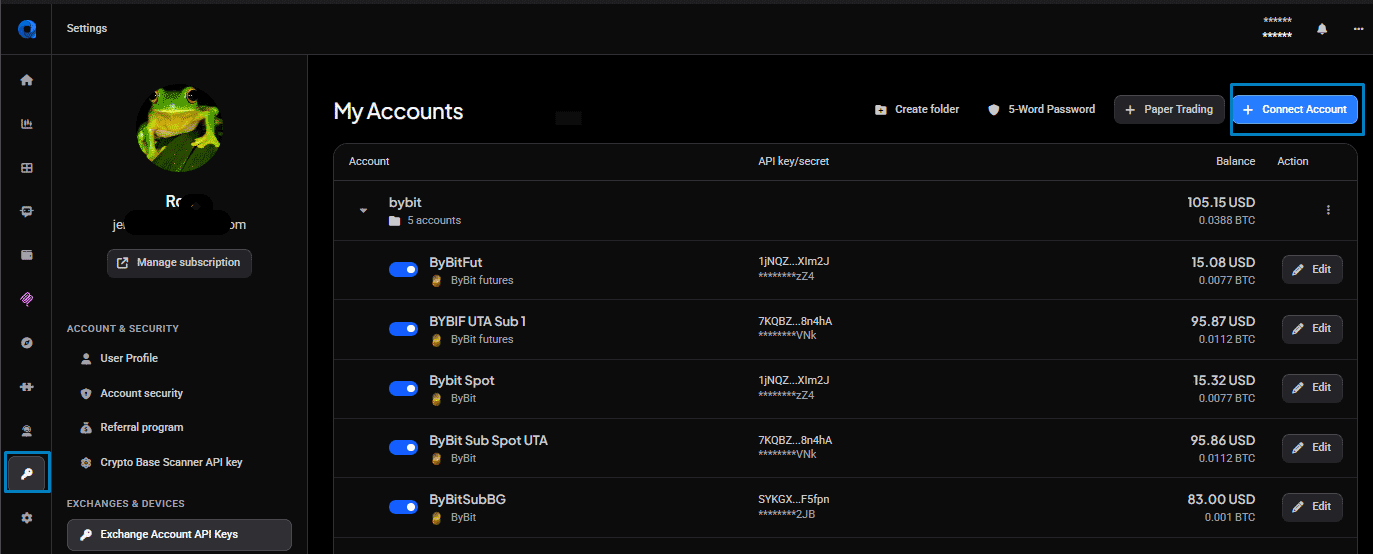Toggle the BYBIF UTA Sub 1 switch
Viewport: 1373px width, 554px height.
[x=403, y=329]
